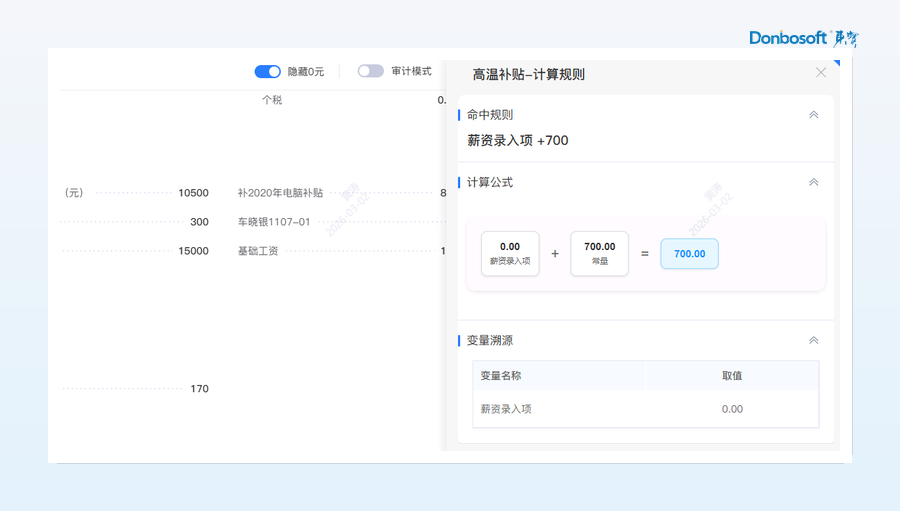The image size is (900, 511).
Task: Enable the 审计模式 switch
Action: coord(370,71)
